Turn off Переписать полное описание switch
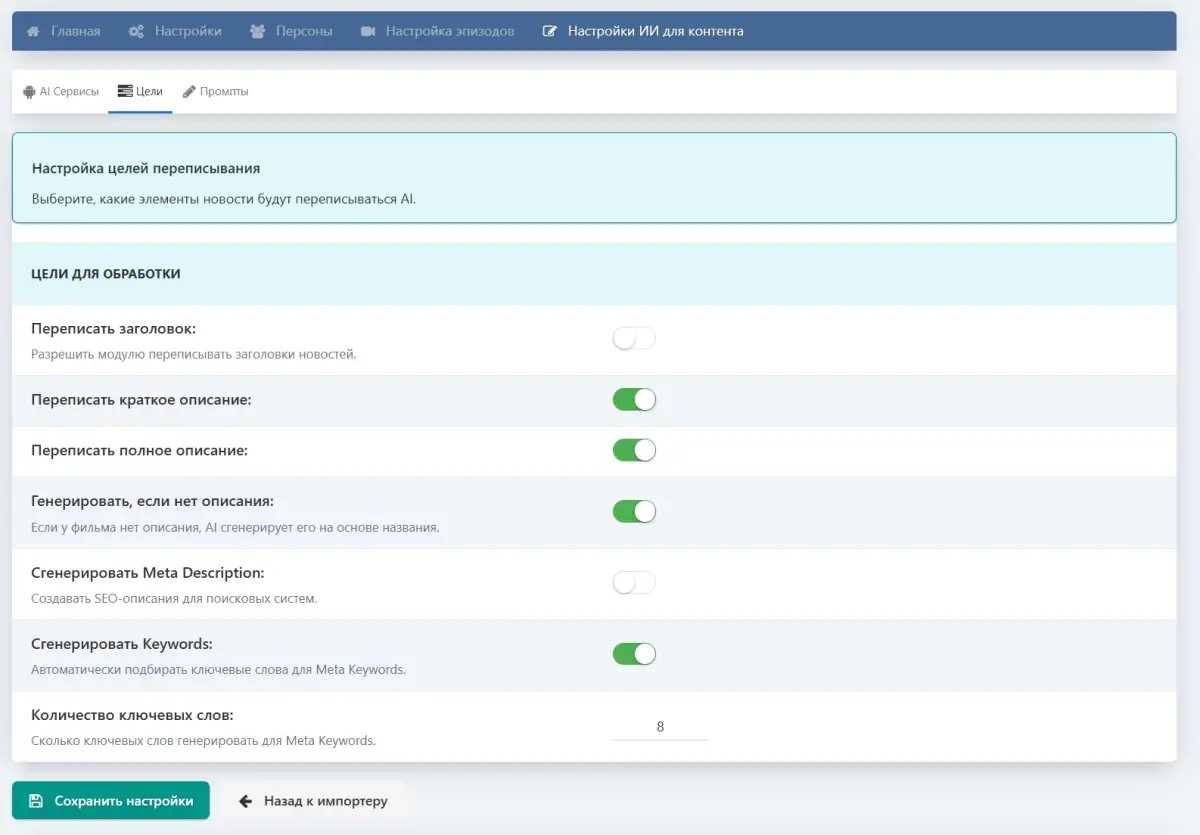The image size is (1200, 835). (634, 450)
